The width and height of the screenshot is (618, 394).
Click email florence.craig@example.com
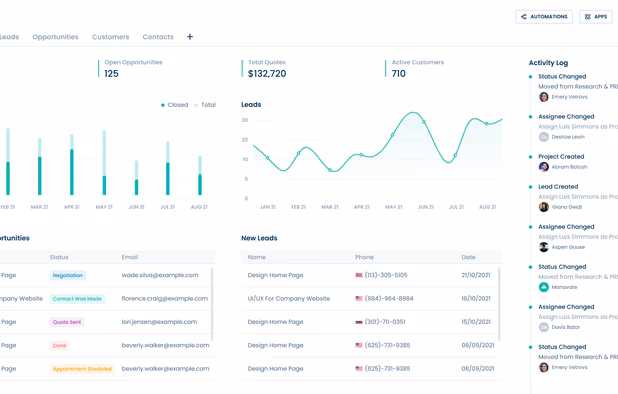[x=165, y=298]
